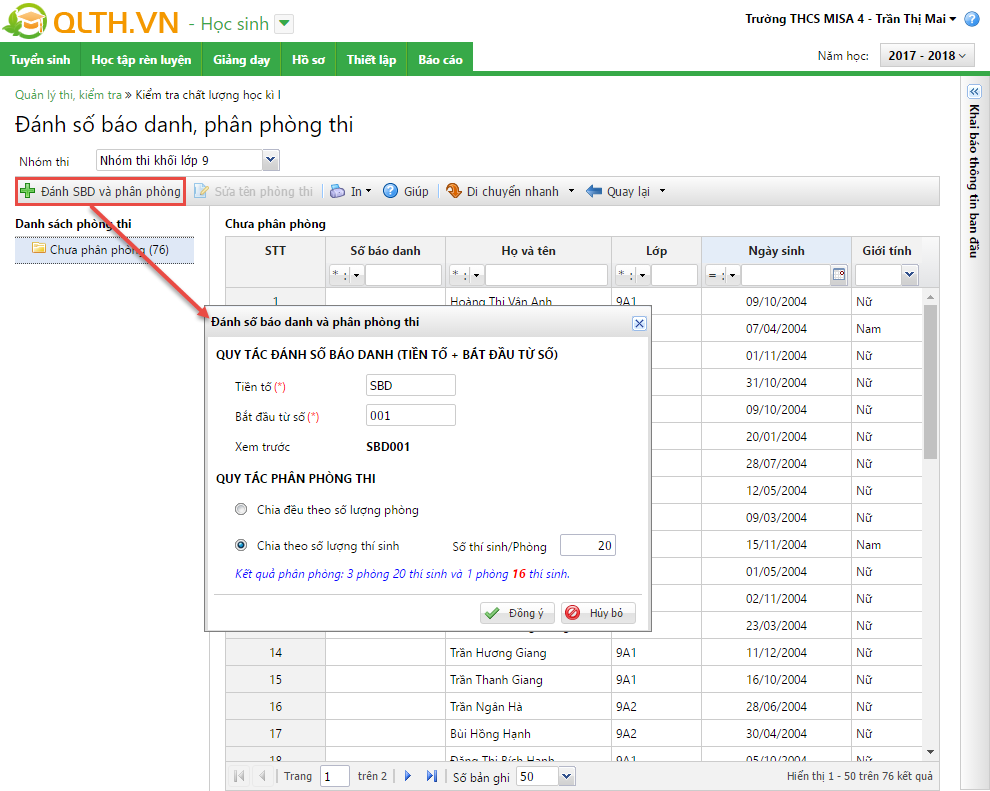This screenshot has width=990, height=791.
Task: Sort by the Ngày sinh column header
Action: pos(776,251)
